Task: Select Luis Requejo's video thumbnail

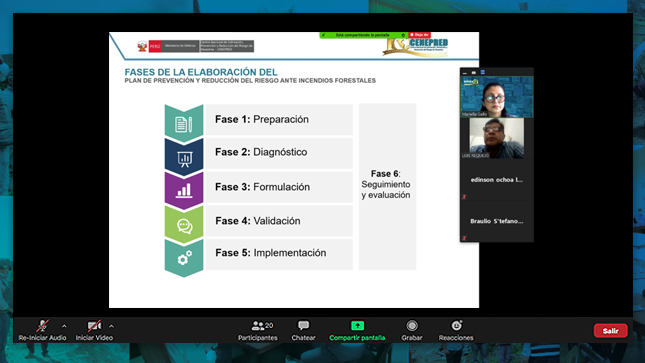Action: click(497, 138)
